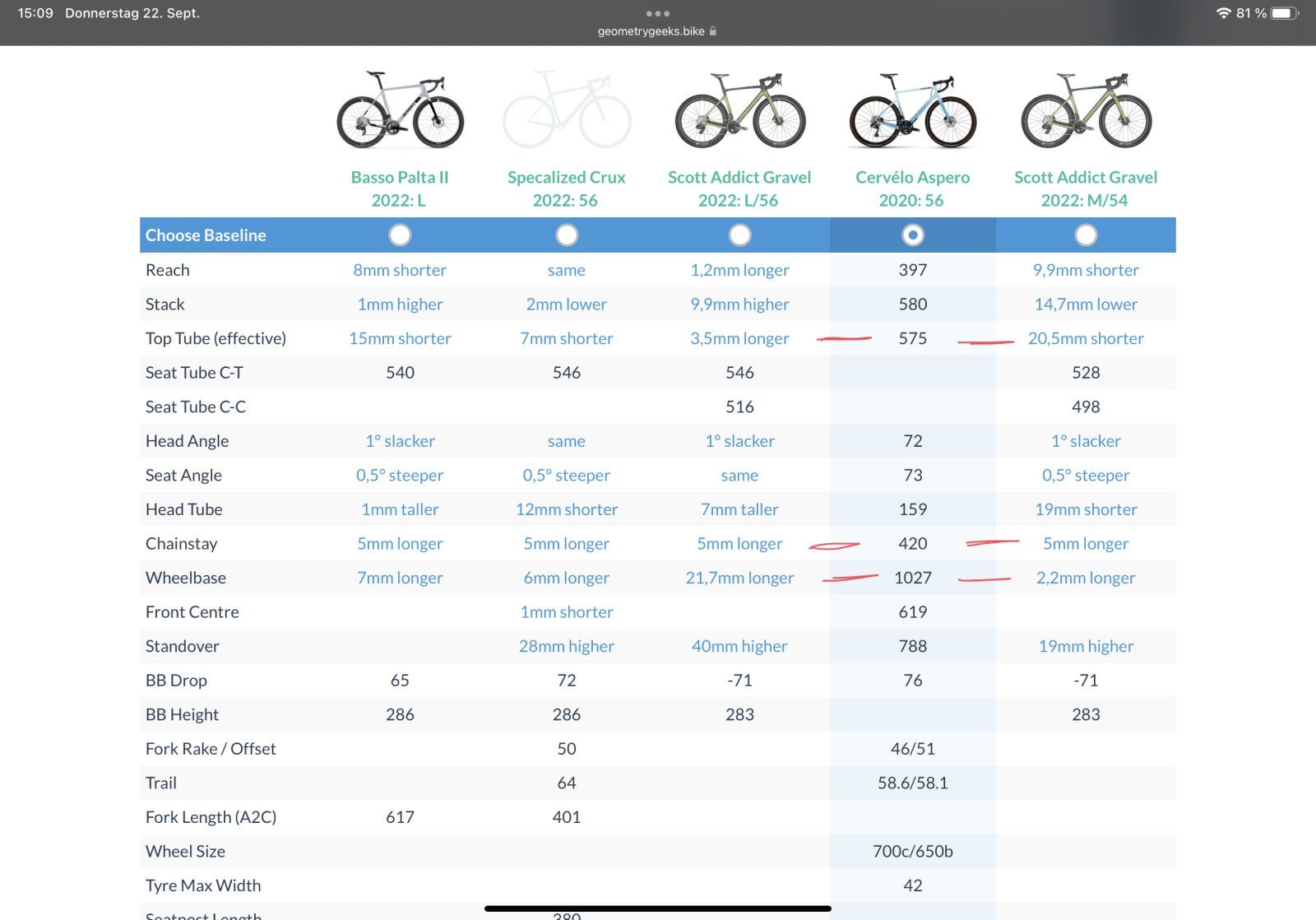Viewport: 1316px width, 920px height.
Task: Open the Basso Palta II bike image
Action: click(400, 110)
